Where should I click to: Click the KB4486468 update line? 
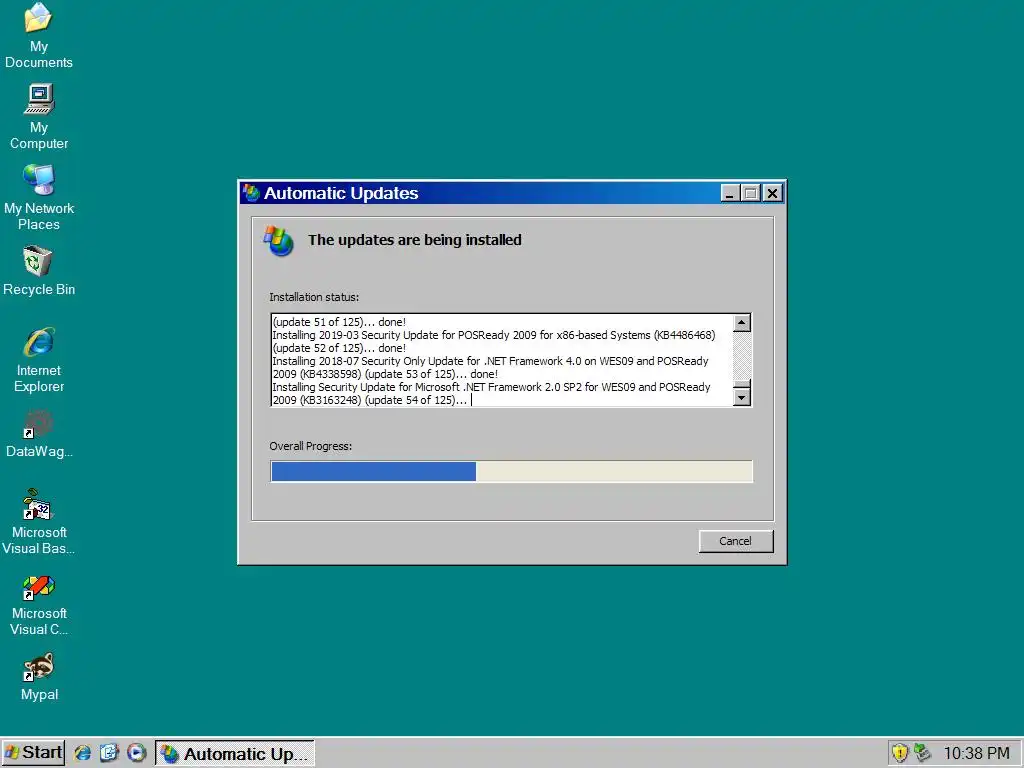click(x=494, y=335)
